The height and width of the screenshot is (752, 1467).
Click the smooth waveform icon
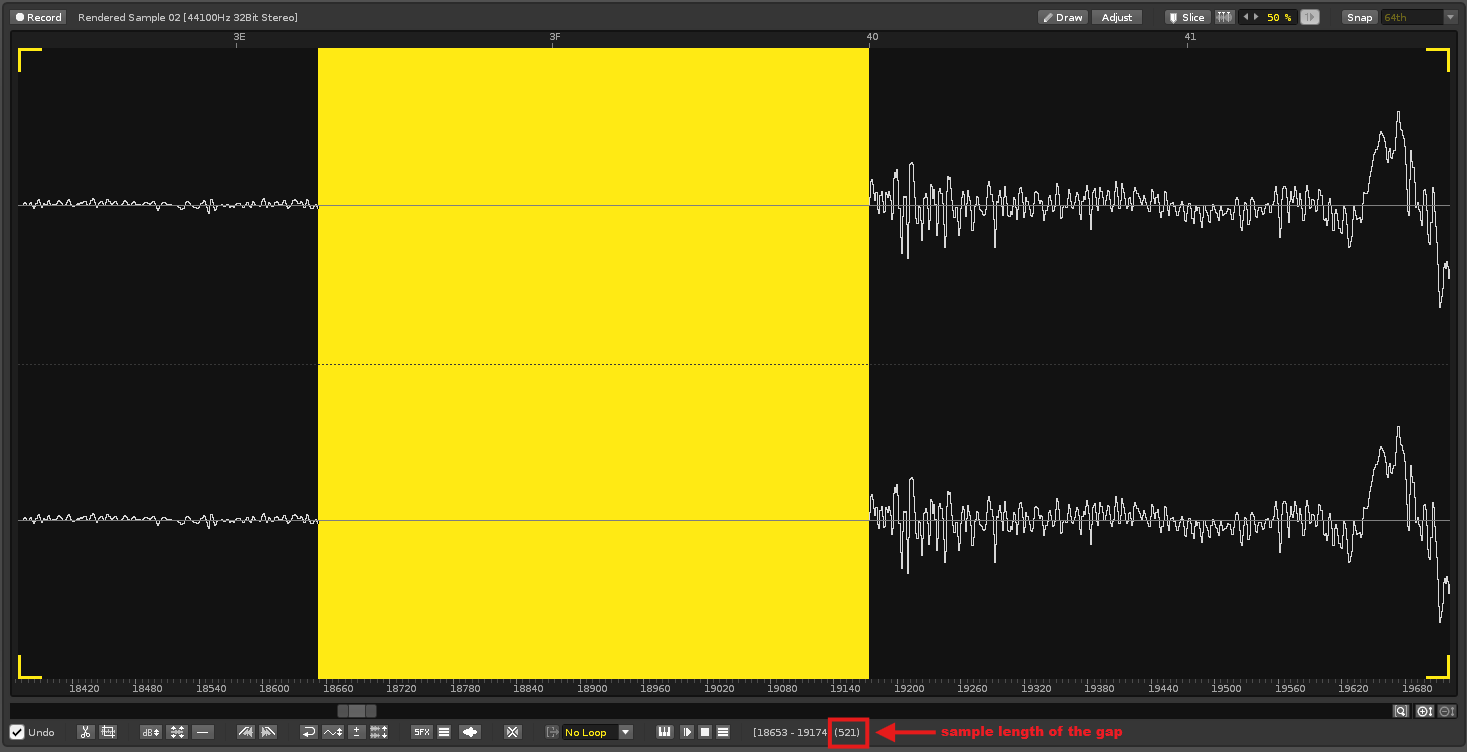(333, 732)
